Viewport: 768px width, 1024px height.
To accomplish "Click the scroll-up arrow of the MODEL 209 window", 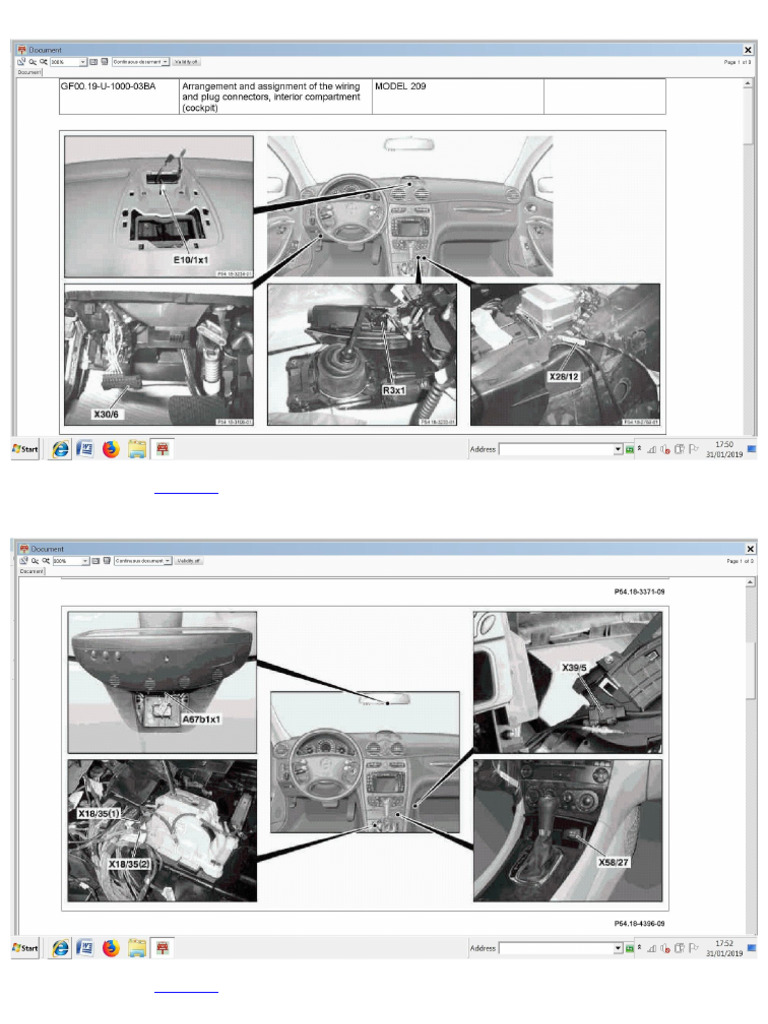I will (x=748, y=84).
